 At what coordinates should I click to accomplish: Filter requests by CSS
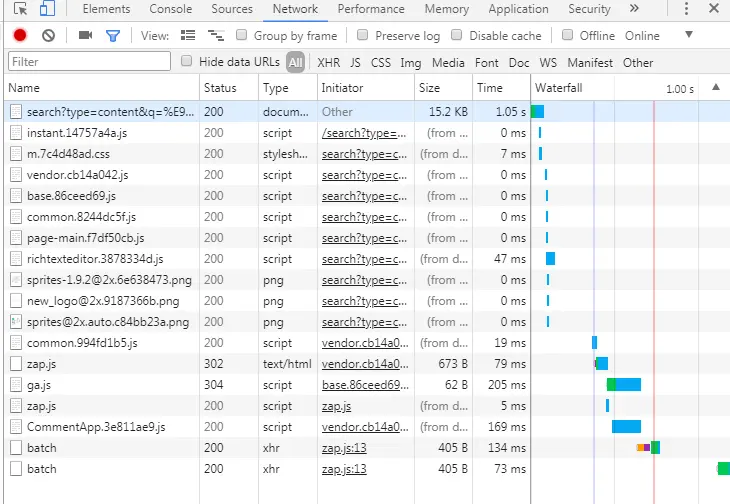380,63
